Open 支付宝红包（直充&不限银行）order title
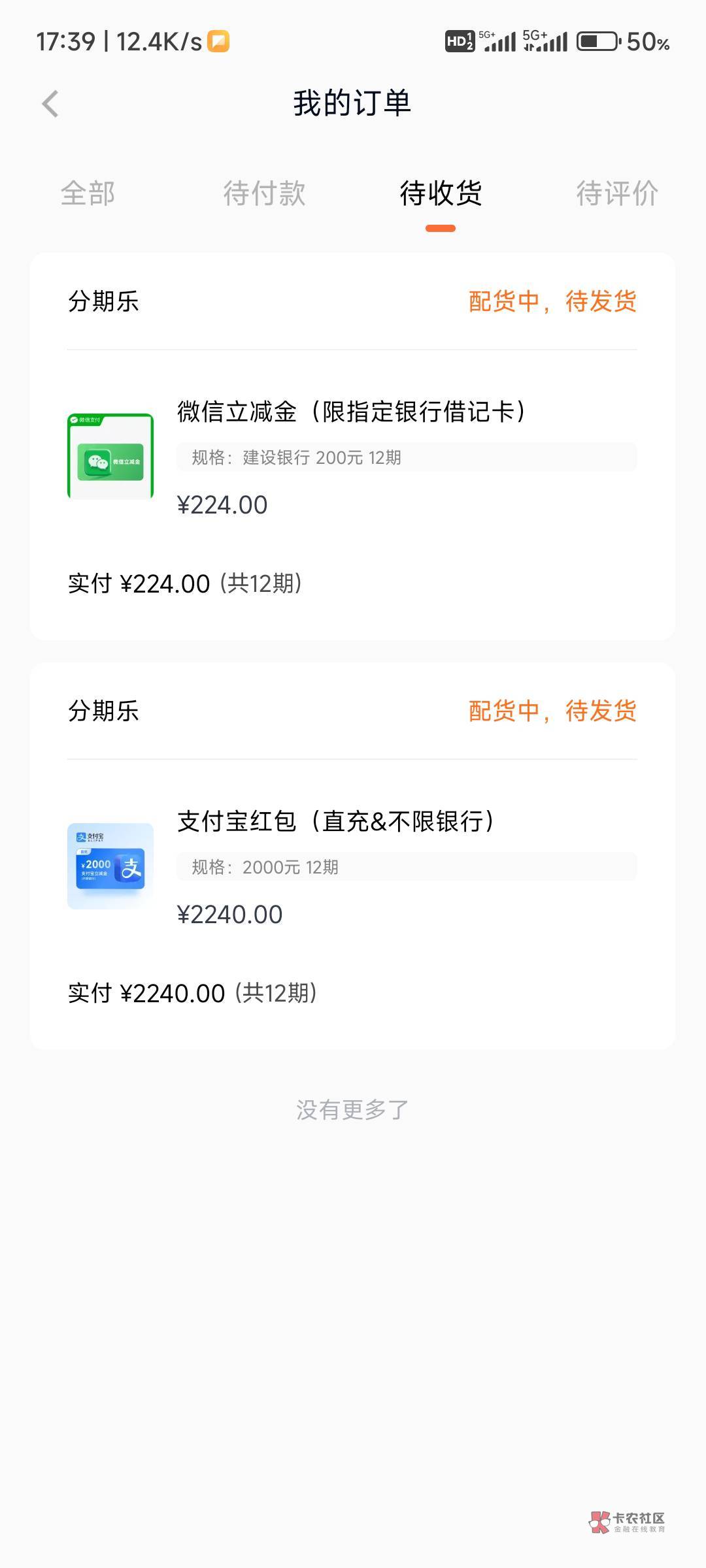 335,821
